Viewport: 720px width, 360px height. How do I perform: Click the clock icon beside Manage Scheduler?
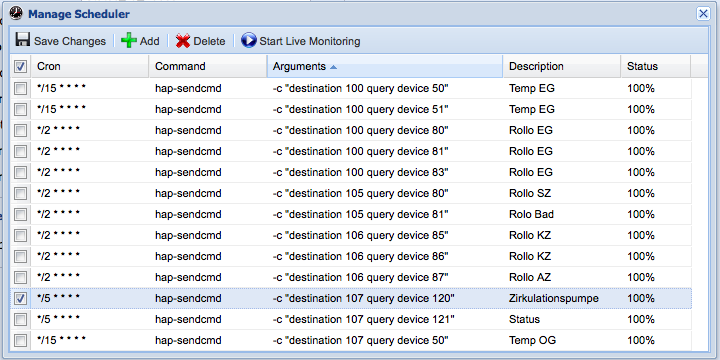pos(16,13)
